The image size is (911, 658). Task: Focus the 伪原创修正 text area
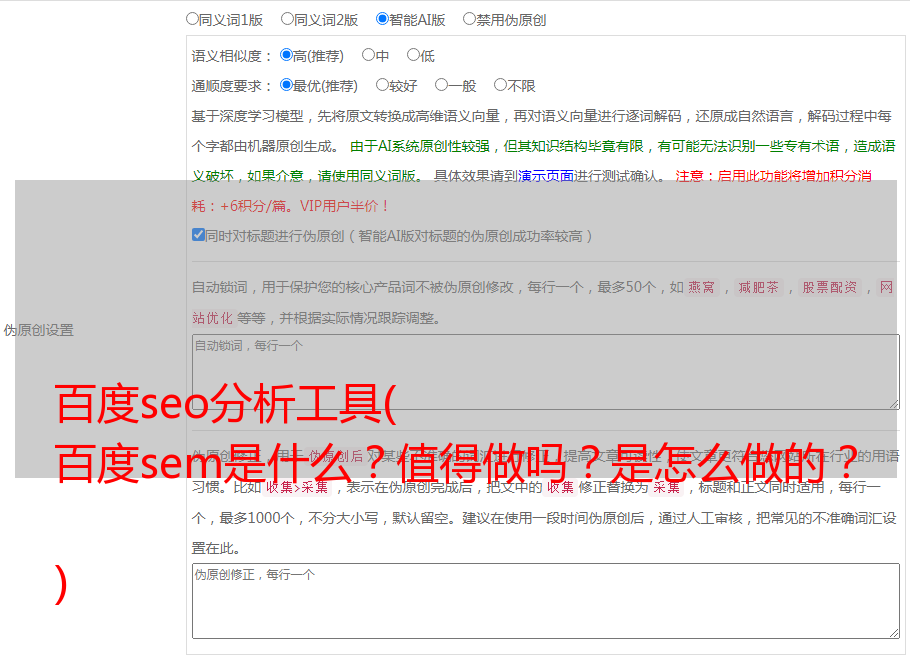point(546,601)
